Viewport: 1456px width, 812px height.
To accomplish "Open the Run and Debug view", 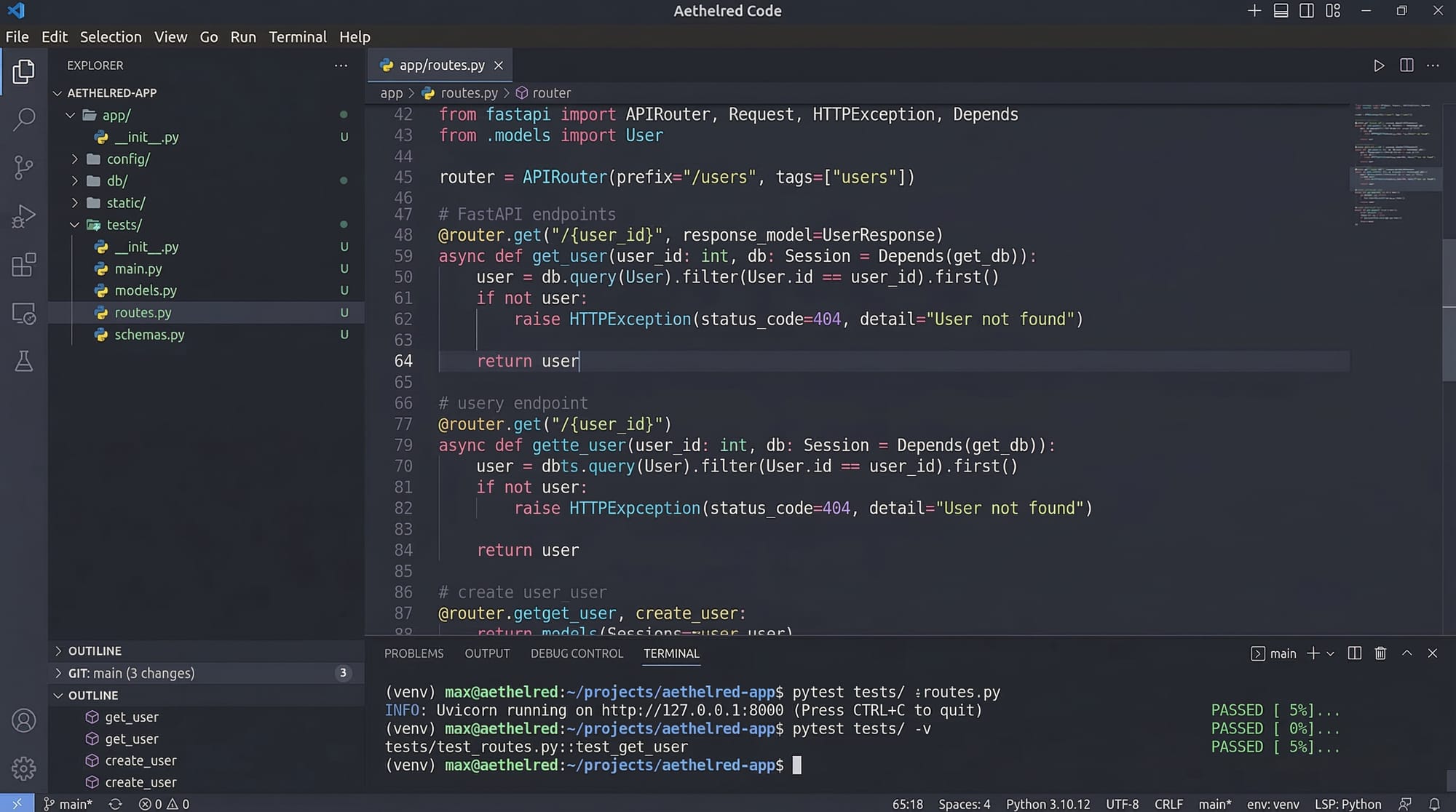I will pyautogui.click(x=24, y=216).
